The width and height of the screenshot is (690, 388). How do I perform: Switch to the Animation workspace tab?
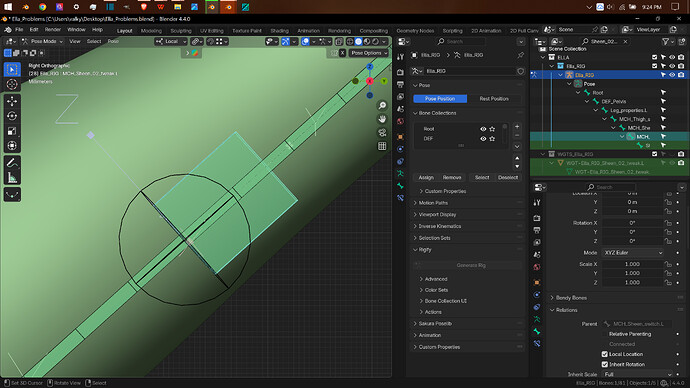click(x=308, y=31)
